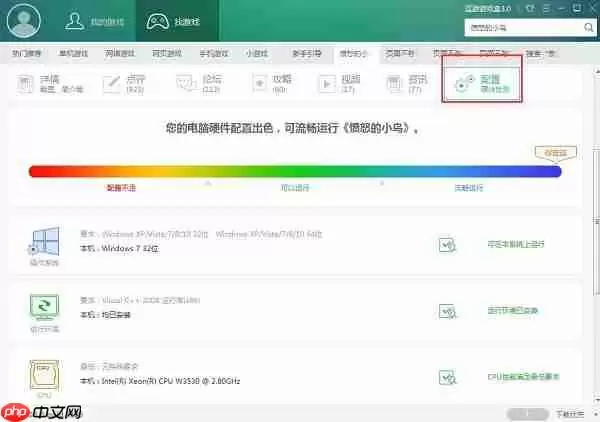The height and width of the screenshot is (422, 600).
Task: Select the 网页游戏 category tab
Action: (167, 54)
